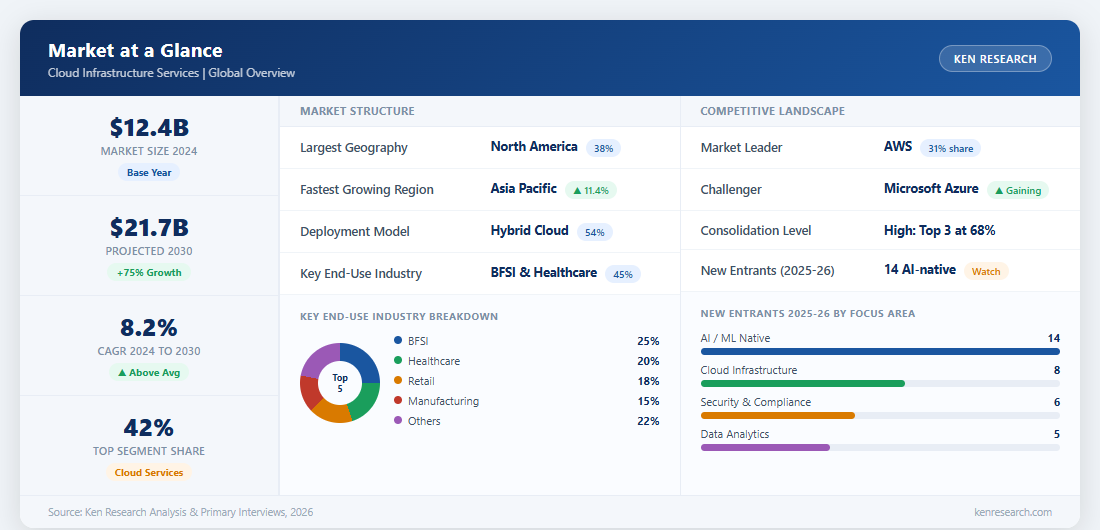
Task: Click the 45% badge beside BFSI & Healthcare
Action: click(x=623, y=274)
